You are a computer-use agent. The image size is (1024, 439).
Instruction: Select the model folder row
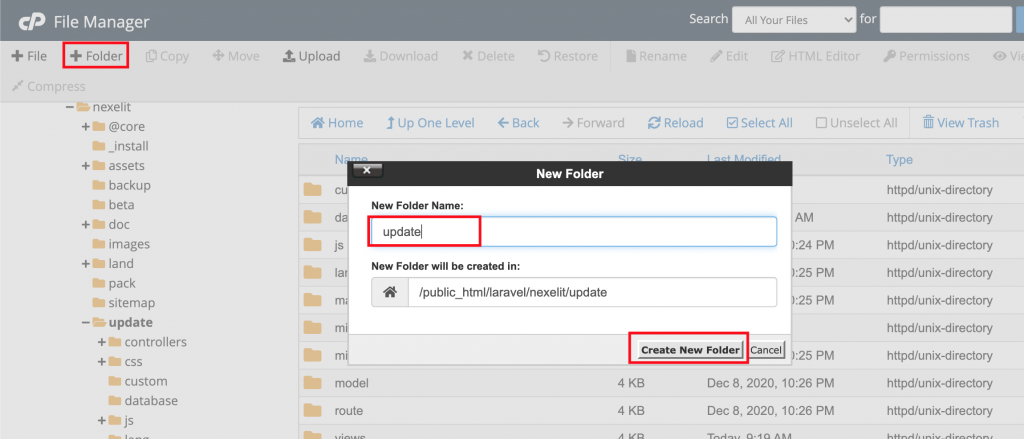(x=661, y=383)
